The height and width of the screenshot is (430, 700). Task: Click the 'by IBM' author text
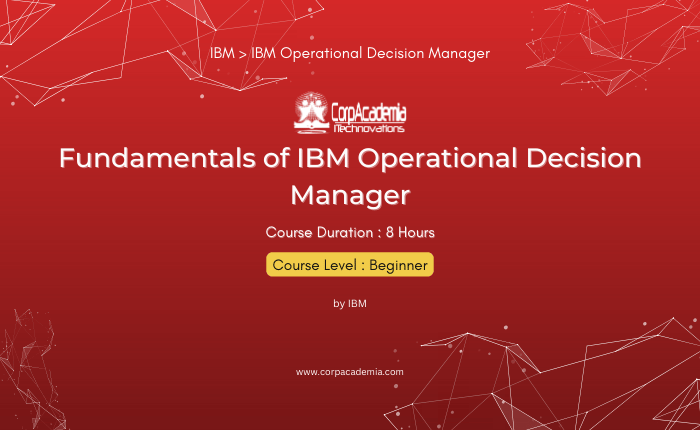point(350,304)
